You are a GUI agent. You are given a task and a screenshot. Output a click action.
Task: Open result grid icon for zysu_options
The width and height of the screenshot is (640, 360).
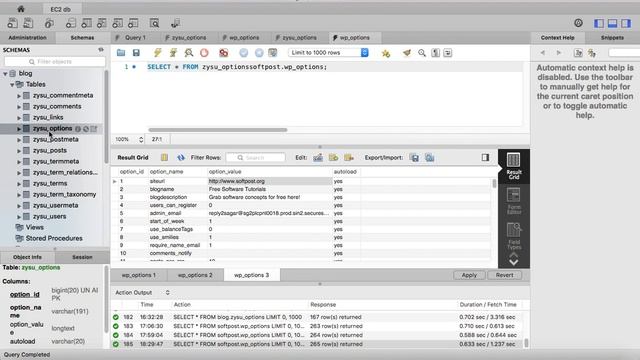pos(94,129)
